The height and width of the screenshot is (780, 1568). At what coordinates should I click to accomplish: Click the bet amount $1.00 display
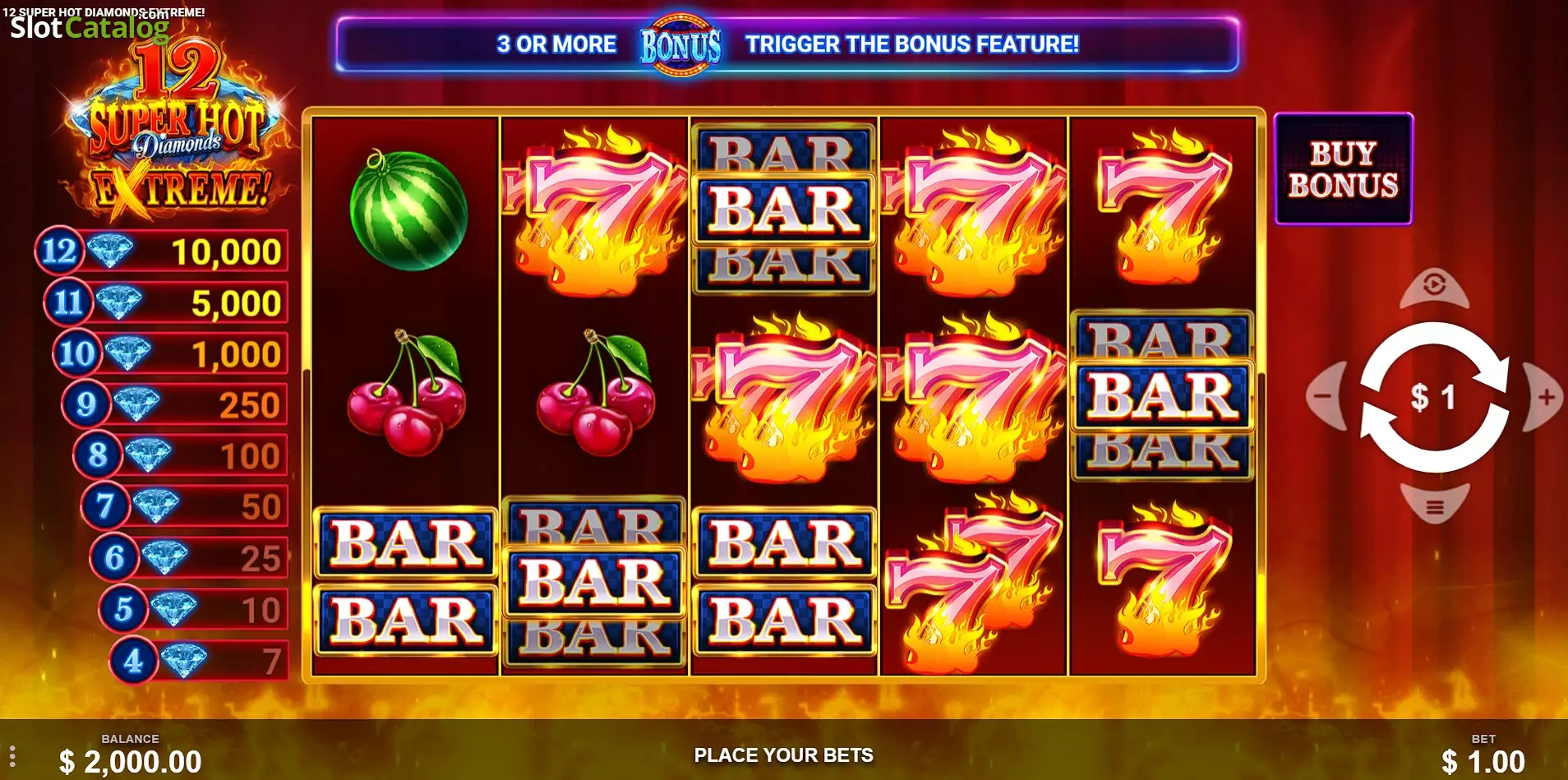1483,761
